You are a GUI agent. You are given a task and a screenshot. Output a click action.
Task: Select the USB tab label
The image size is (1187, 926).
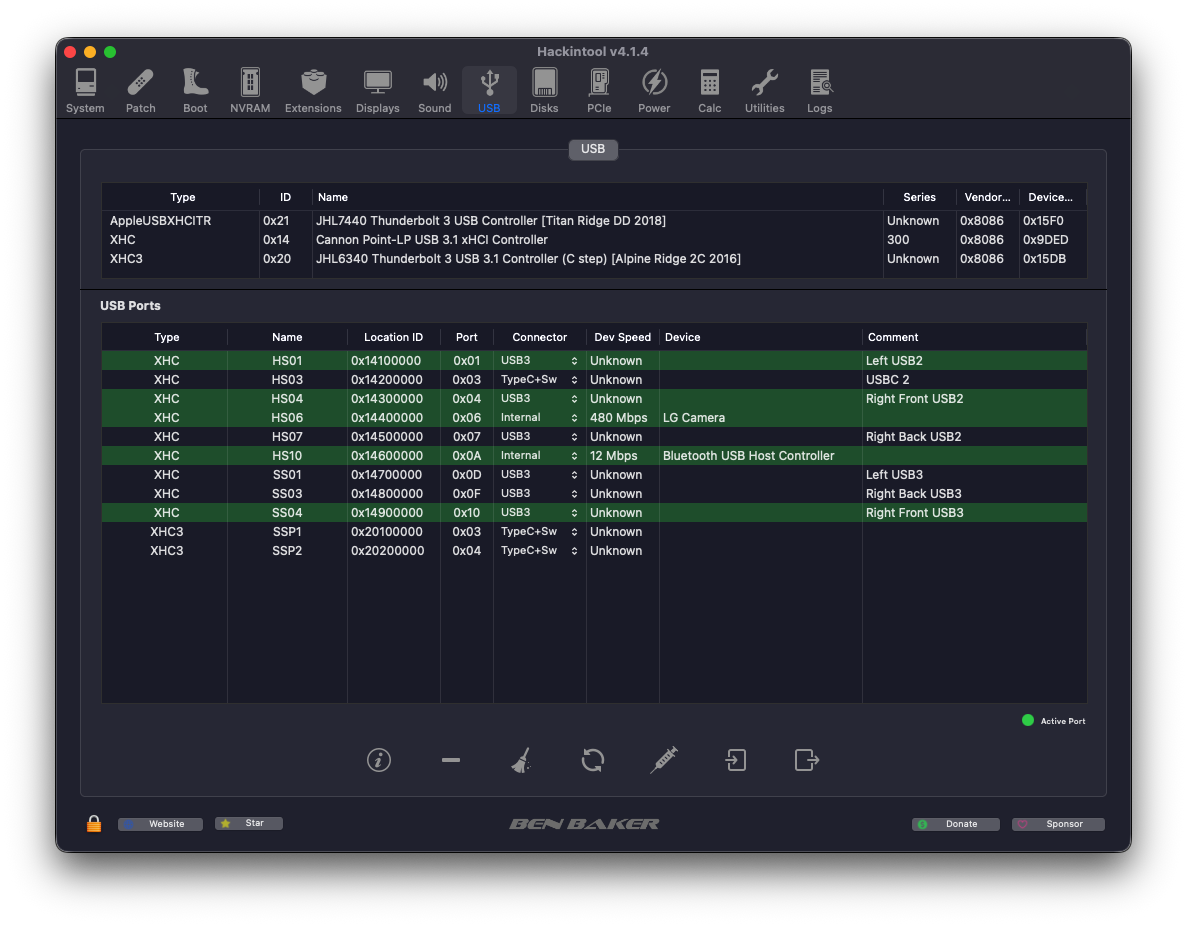tap(593, 149)
